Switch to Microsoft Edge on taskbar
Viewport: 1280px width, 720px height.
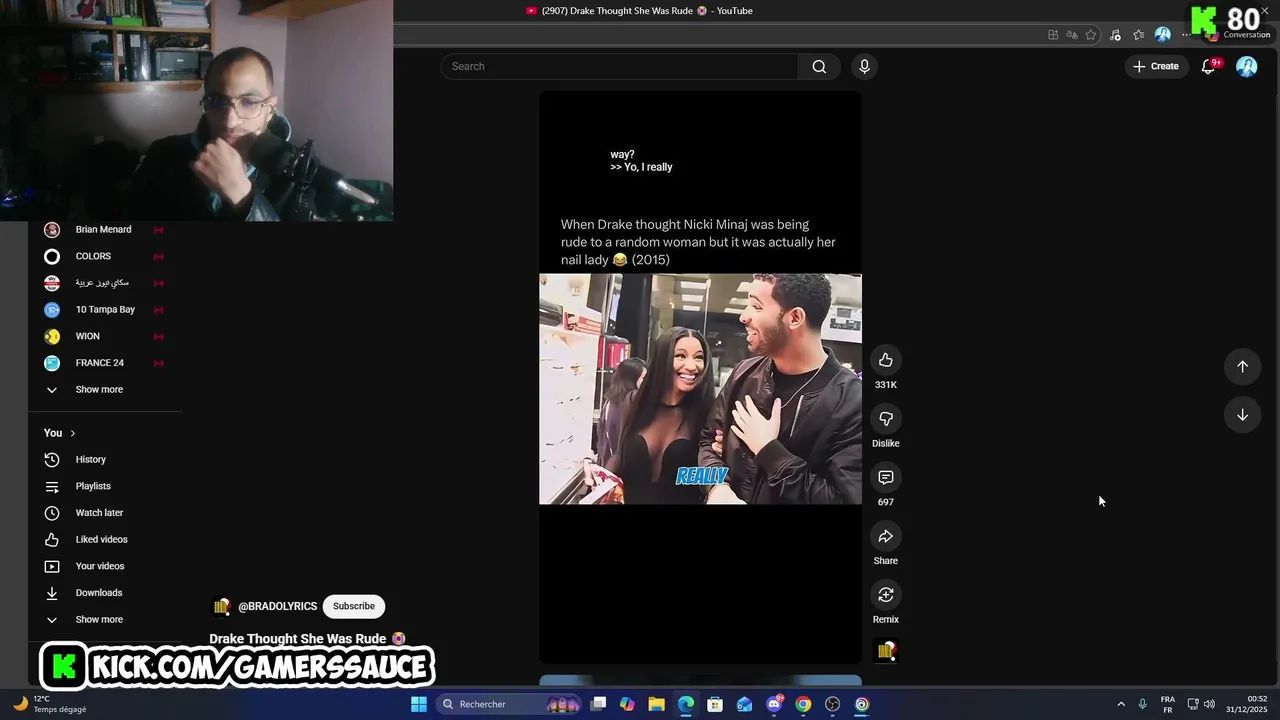(x=686, y=704)
